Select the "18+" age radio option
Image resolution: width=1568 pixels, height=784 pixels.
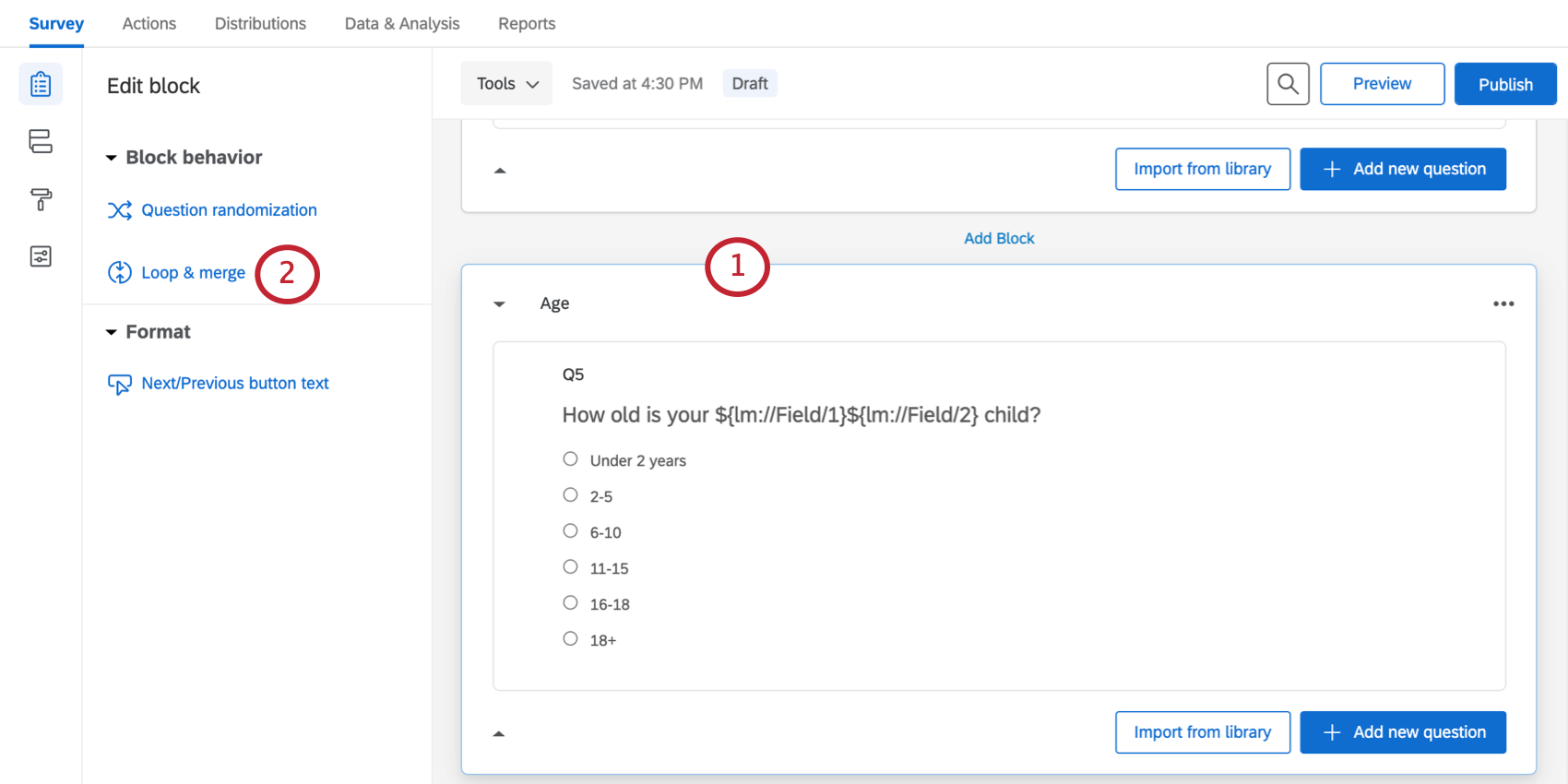[x=571, y=639]
